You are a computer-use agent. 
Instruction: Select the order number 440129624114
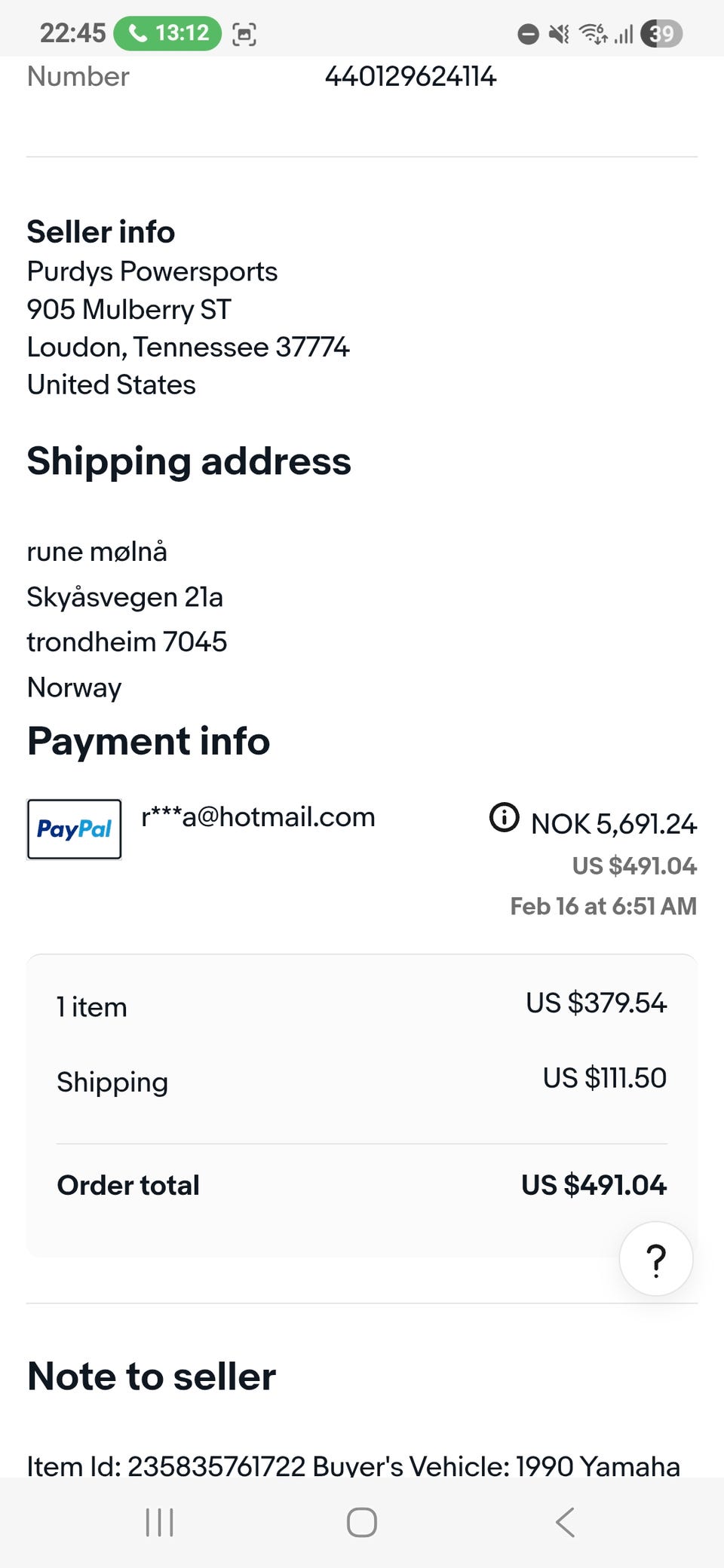tap(410, 76)
